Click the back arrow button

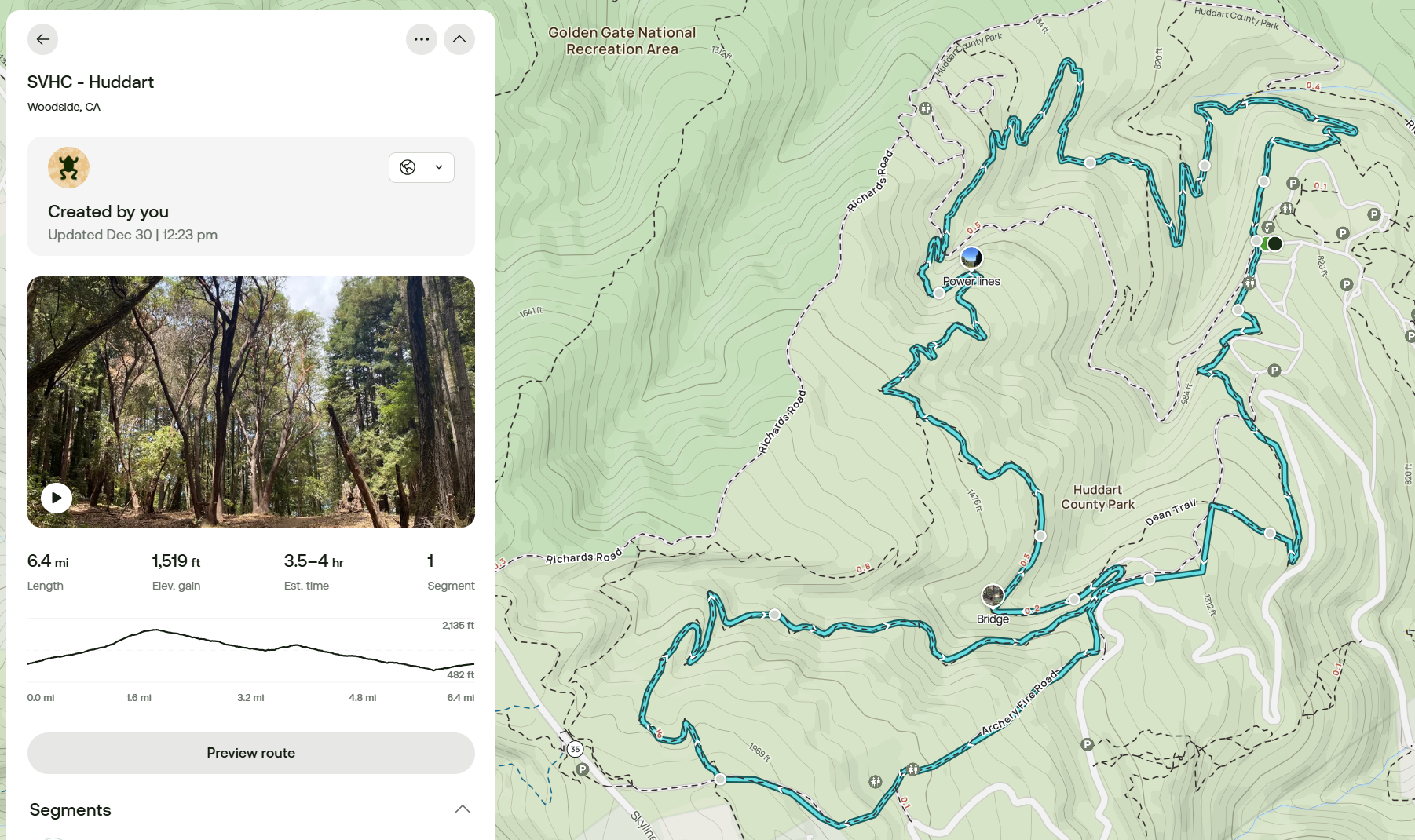point(43,39)
